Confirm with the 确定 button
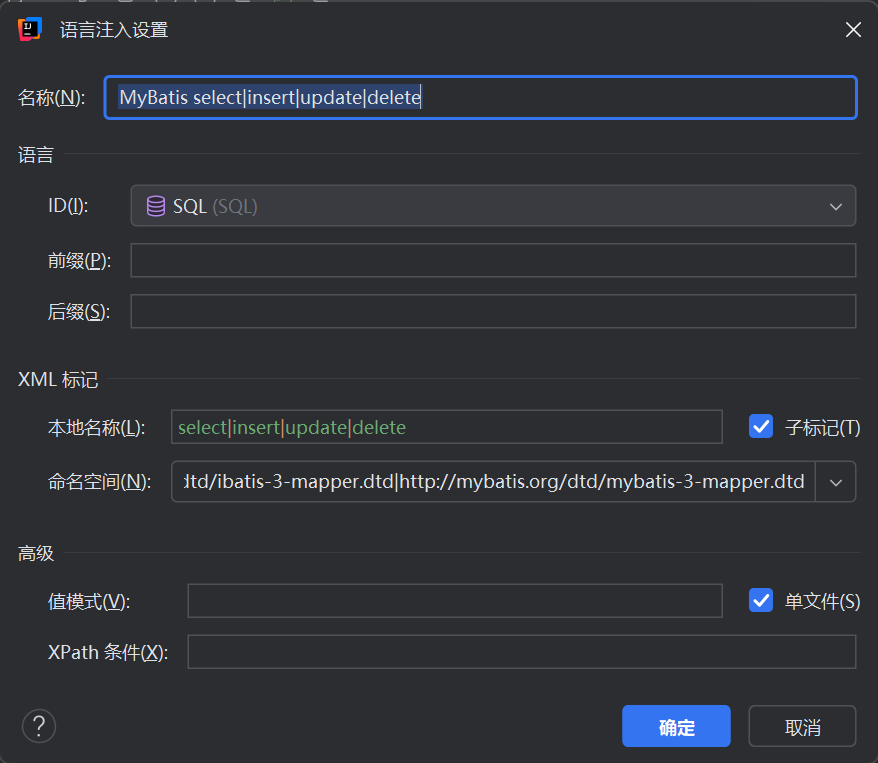Screen dimensions: 878x763 (x=676, y=726)
